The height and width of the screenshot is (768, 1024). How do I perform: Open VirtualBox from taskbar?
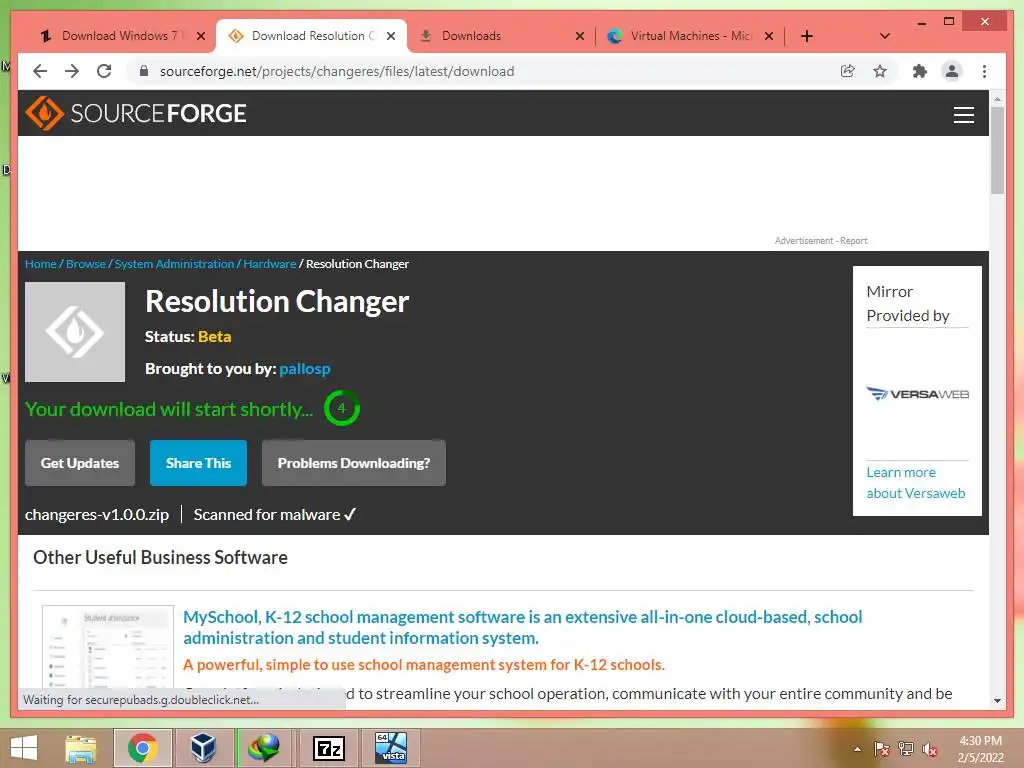point(204,748)
